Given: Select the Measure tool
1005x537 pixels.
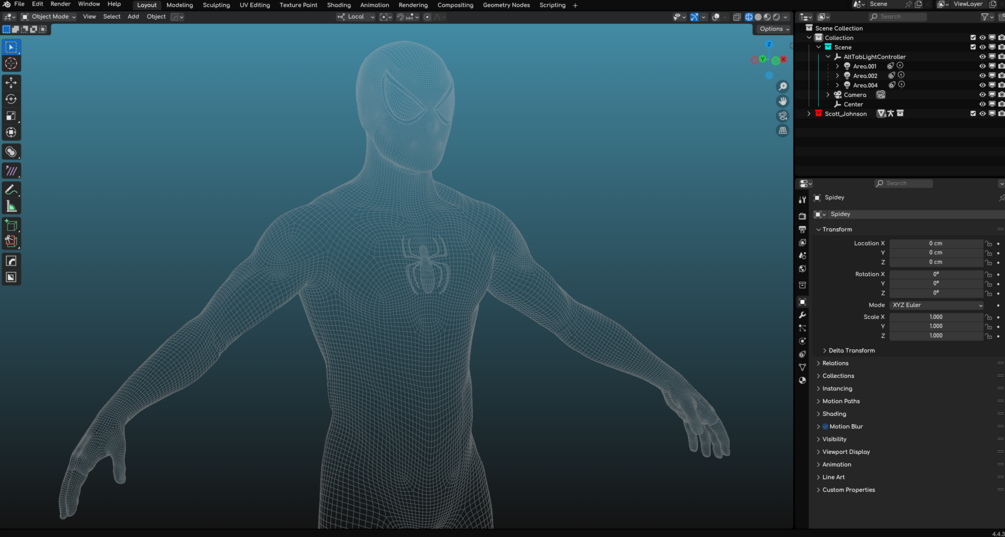Looking at the screenshot, I should [11, 206].
